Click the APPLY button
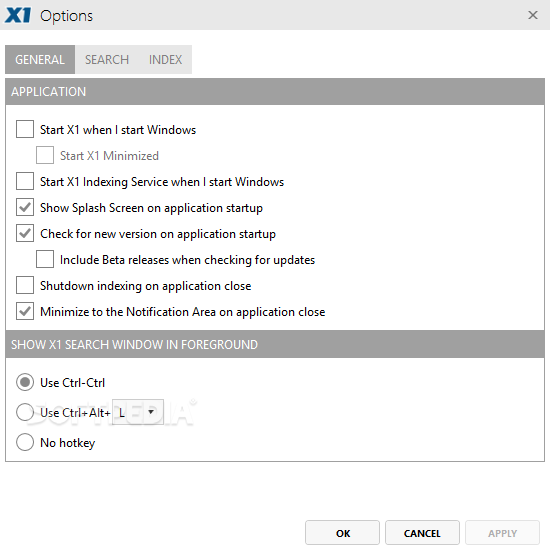 click(x=502, y=533)
